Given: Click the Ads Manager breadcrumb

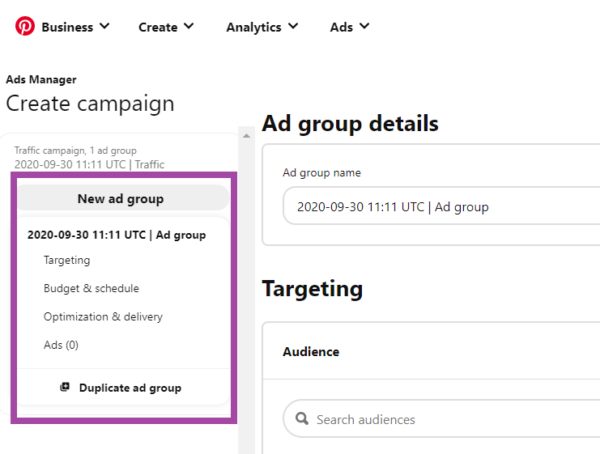Looking at the screenshot, I should (x=41, y=79).
